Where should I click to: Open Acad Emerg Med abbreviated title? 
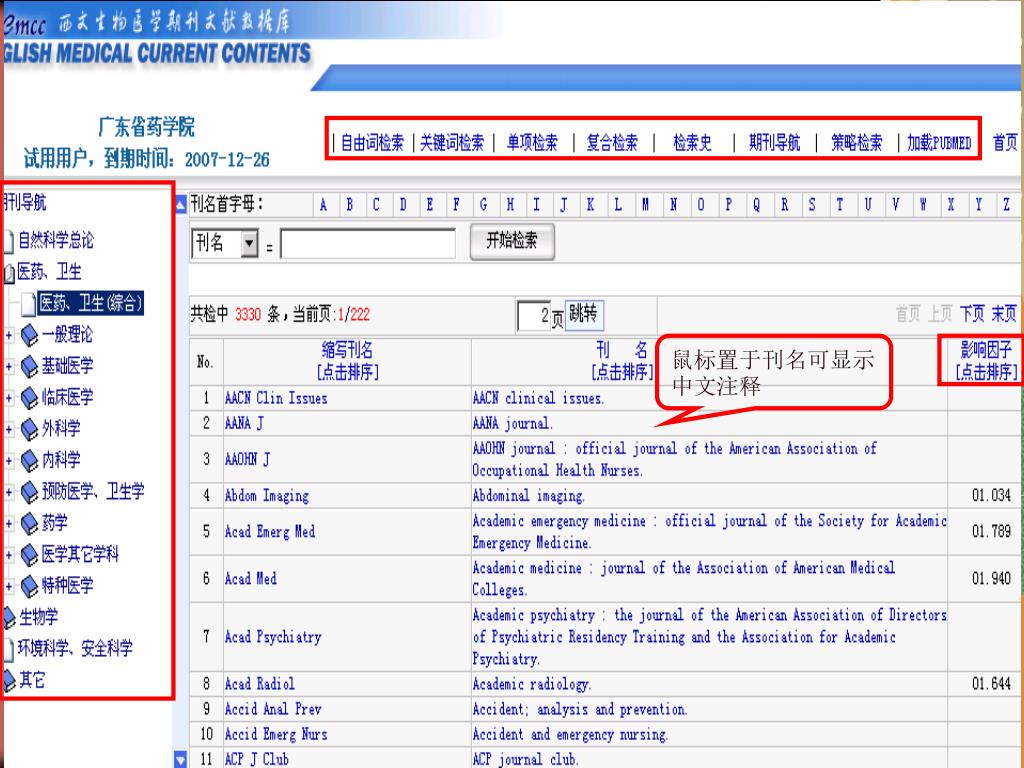270,532
